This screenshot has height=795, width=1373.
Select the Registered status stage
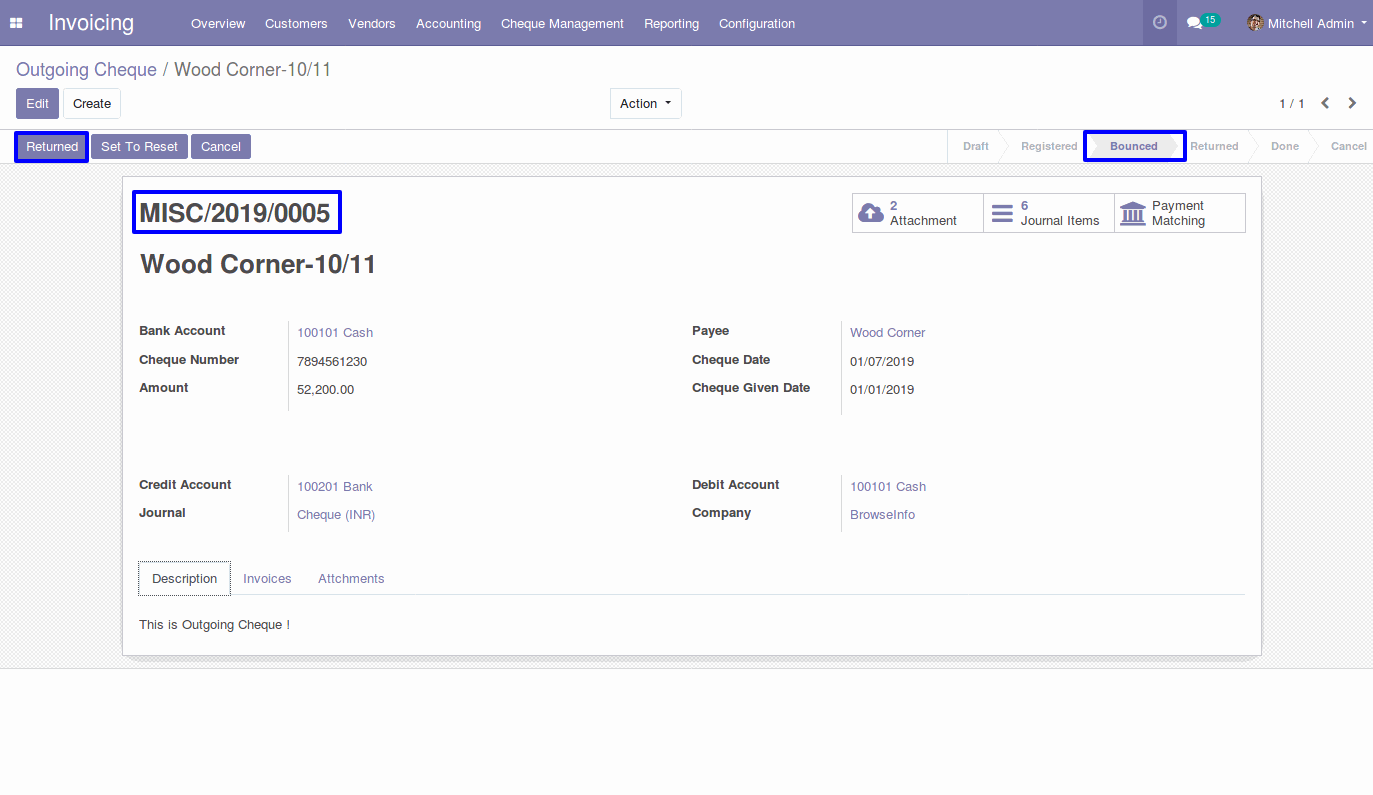[x=1049, y=146]
